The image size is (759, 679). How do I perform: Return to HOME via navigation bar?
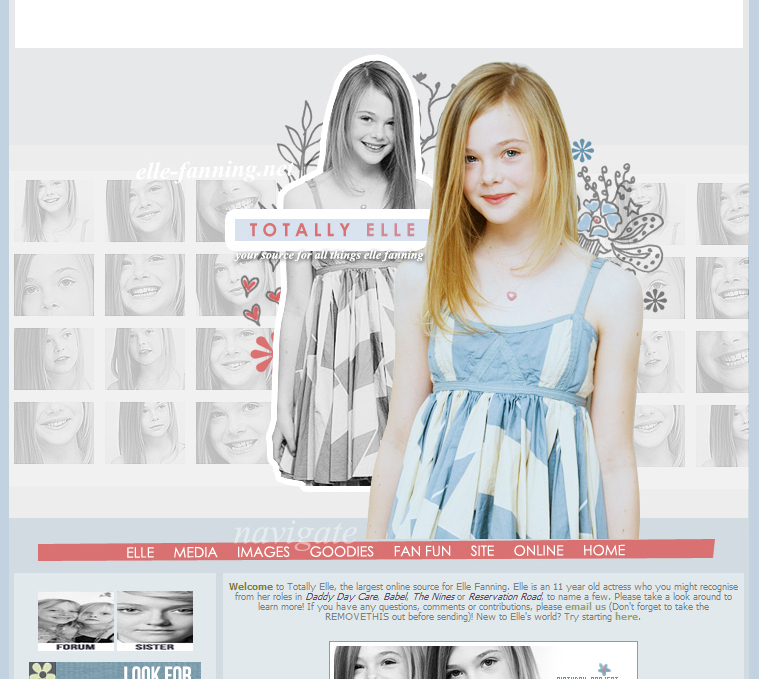(604, 550)
